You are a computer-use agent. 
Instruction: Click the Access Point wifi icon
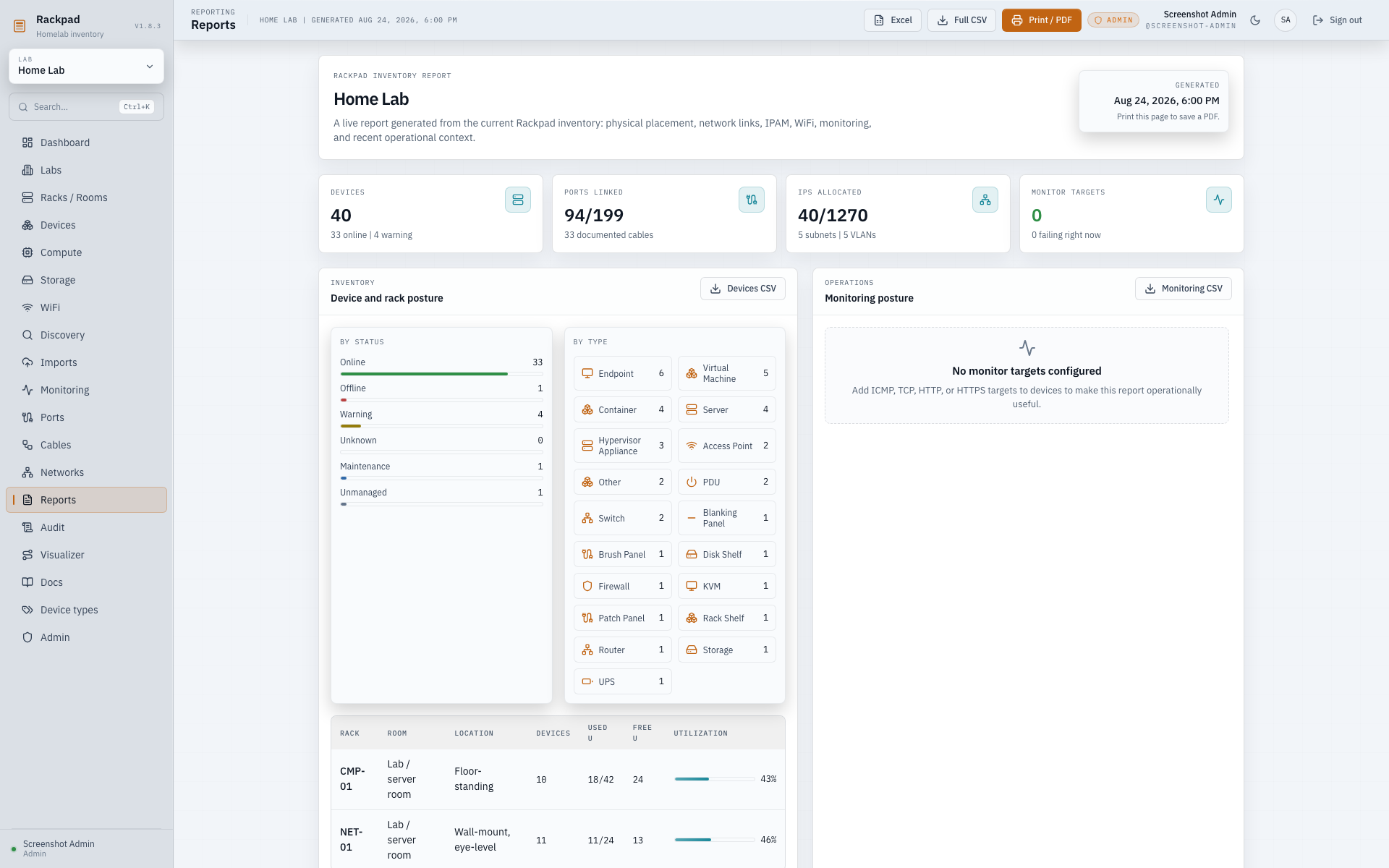coord(692,446)
